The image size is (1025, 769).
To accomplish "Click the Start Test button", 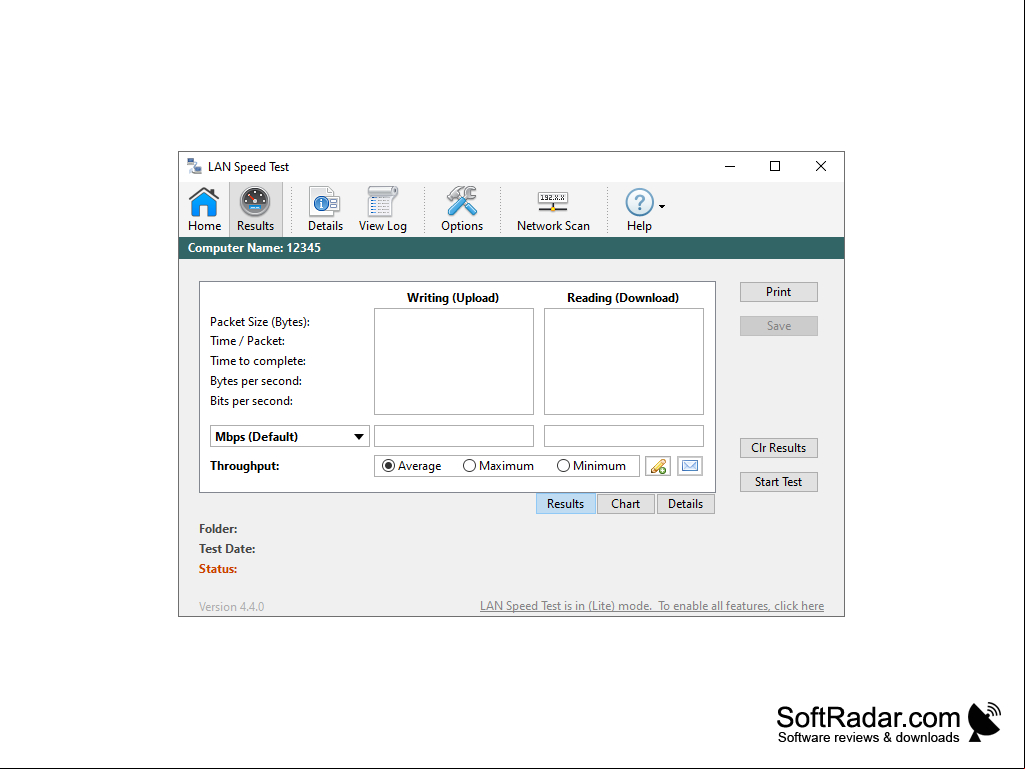I will pos(779,482).
